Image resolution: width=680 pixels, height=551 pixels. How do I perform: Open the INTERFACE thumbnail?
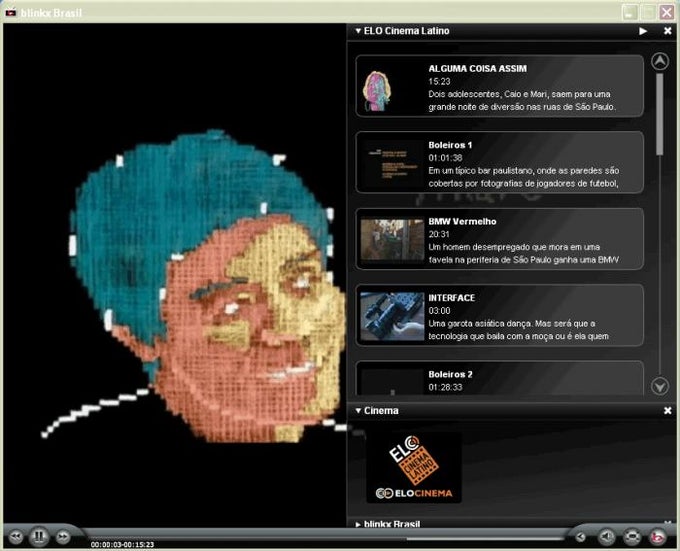[392, 316]
